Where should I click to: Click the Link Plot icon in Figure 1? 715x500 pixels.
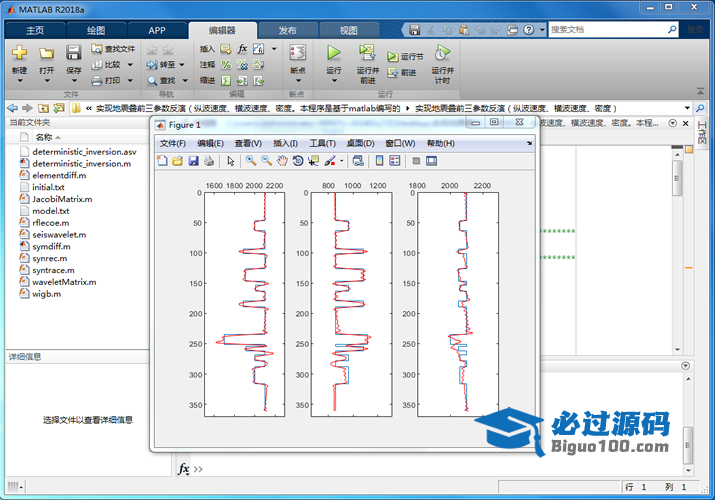point(358,160)
